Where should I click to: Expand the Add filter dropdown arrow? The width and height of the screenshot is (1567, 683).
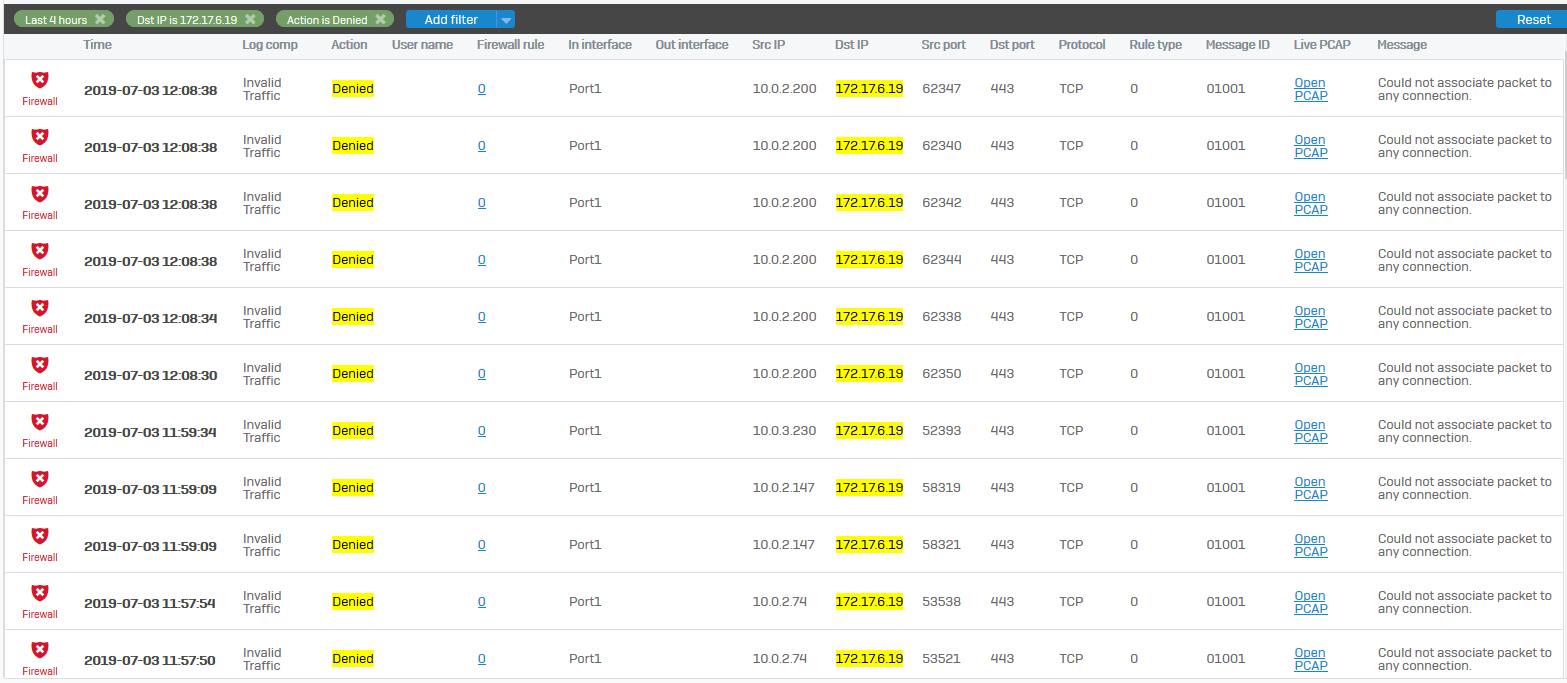point(506,19)
